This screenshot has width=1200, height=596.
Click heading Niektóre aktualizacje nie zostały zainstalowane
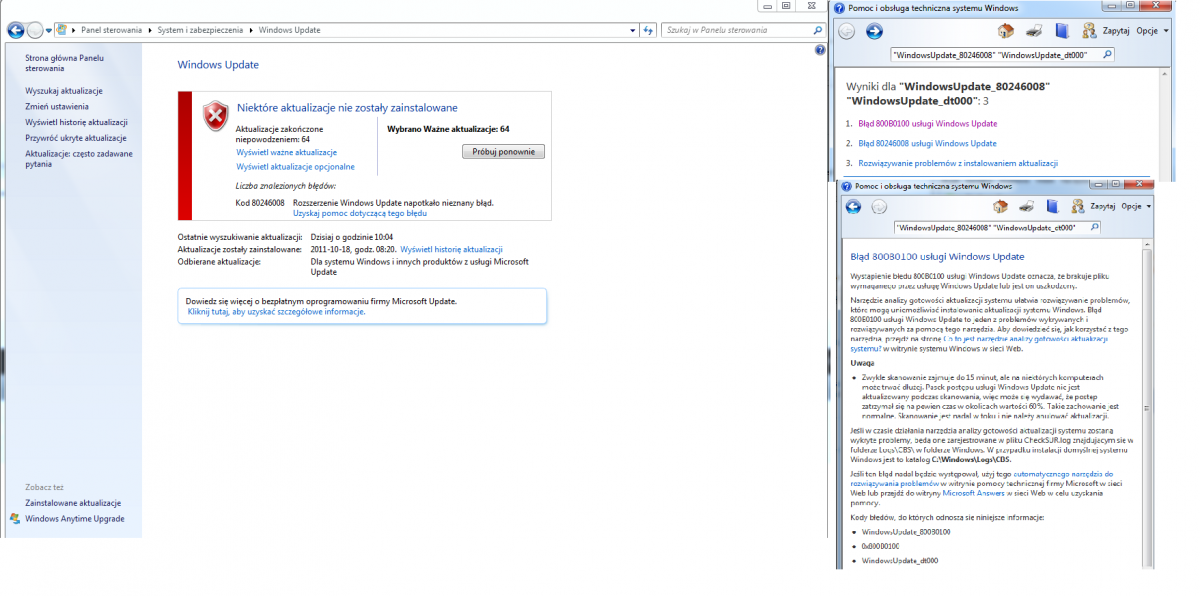[347, 107]
